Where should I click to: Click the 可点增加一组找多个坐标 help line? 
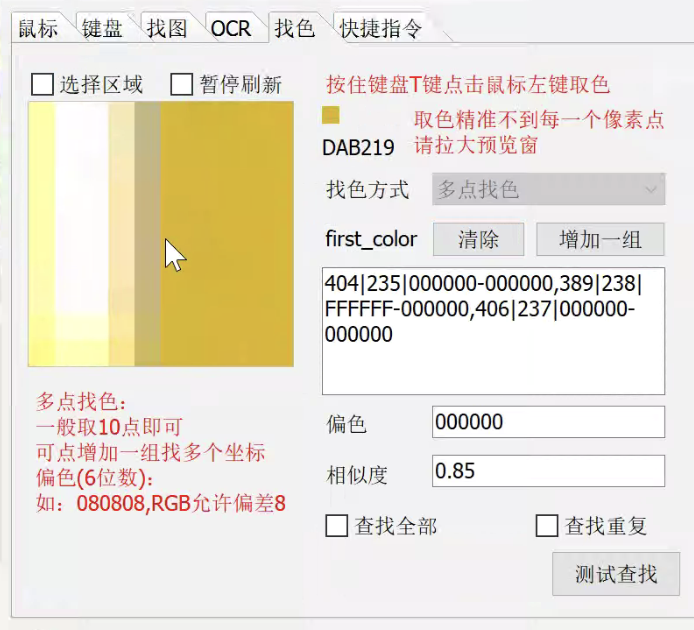coord(150,452)
